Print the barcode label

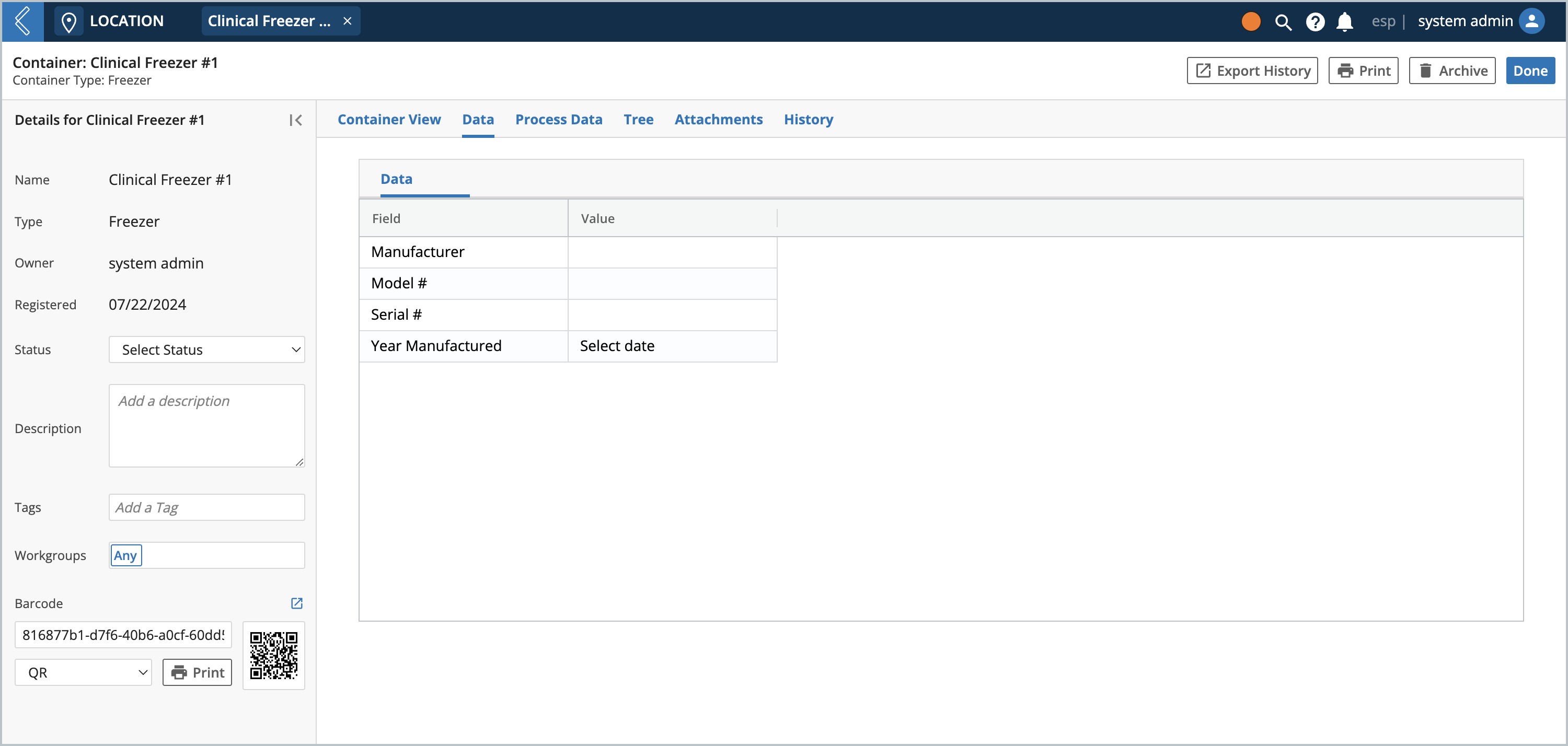coord(197,672)
